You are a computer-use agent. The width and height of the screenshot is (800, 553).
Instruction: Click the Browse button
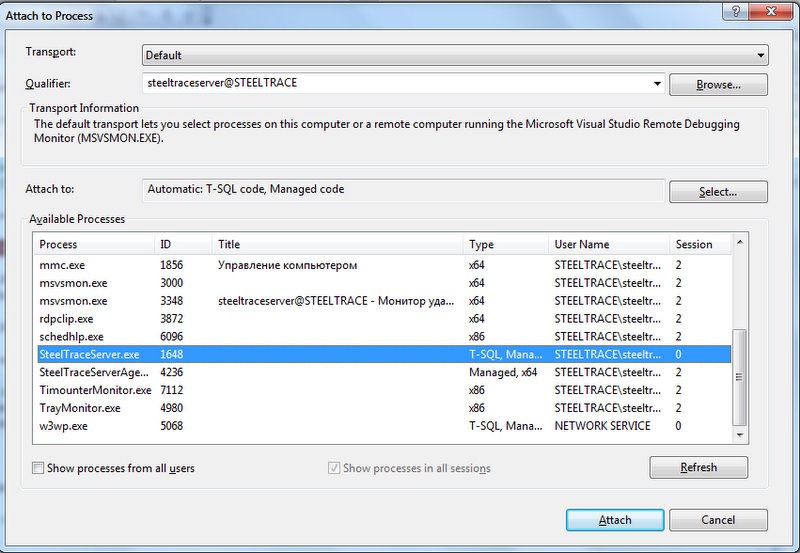(718, 85)
